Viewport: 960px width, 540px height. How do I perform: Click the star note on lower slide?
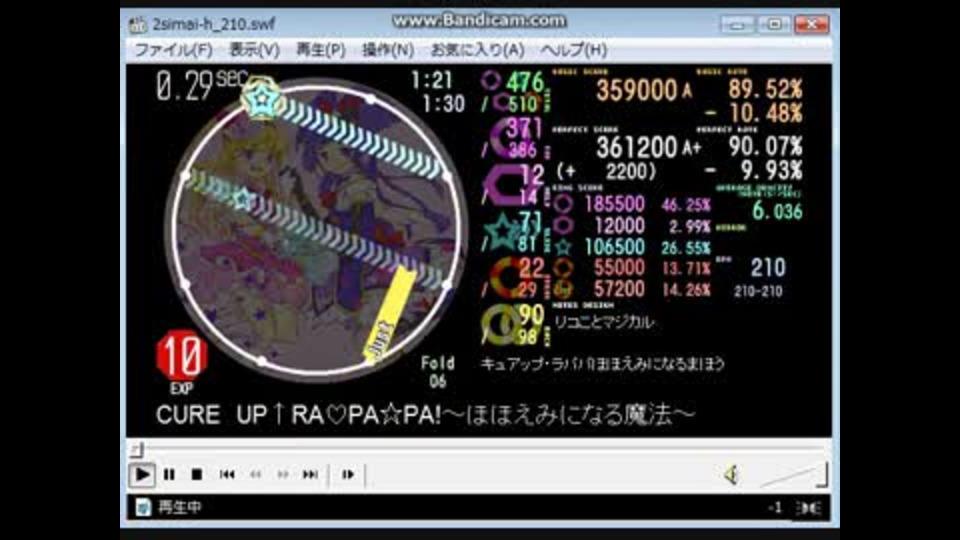click(244, 199)
